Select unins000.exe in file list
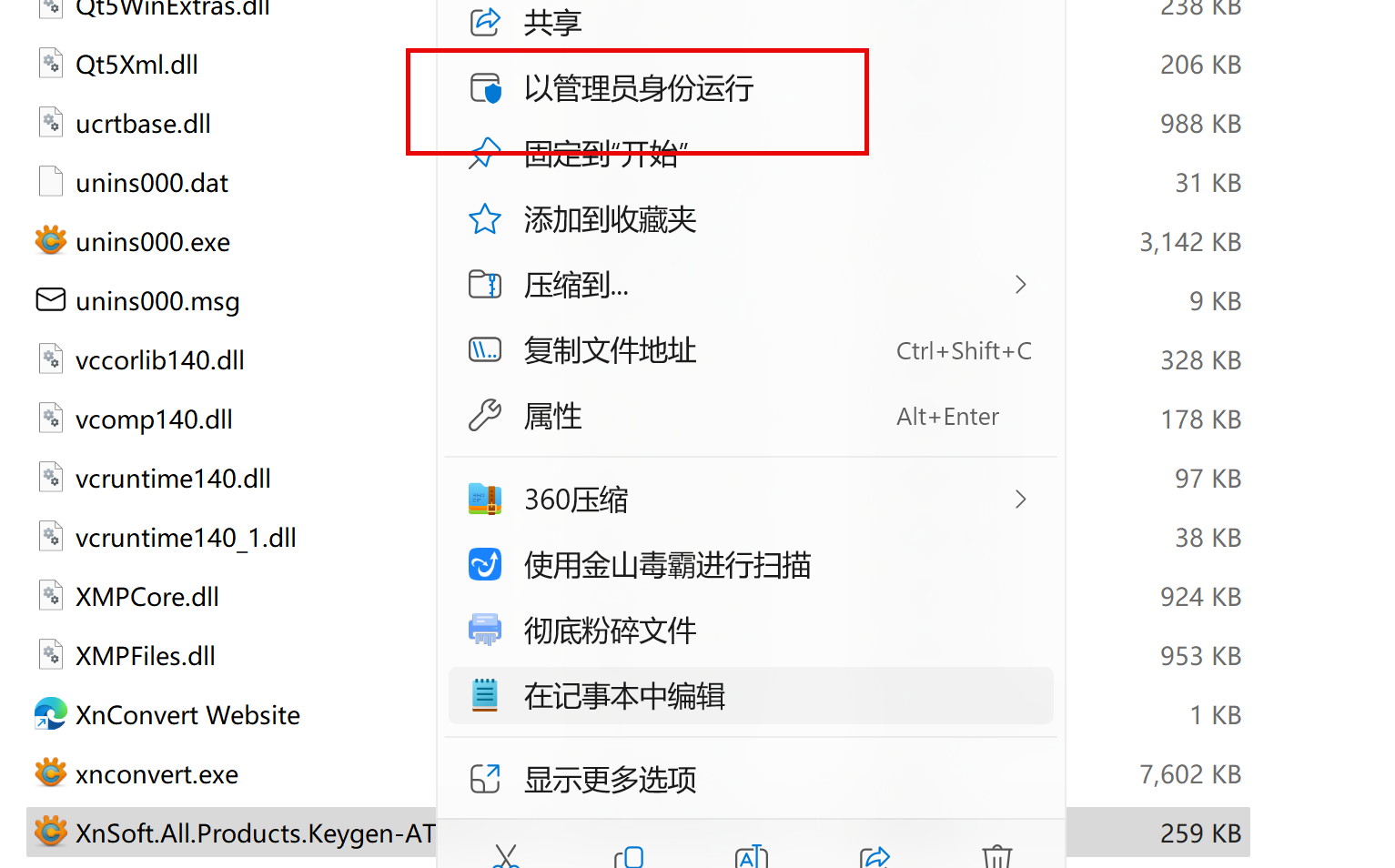Image resolution: width=1395 pixels, height=868 pixels. coord(153,242)
